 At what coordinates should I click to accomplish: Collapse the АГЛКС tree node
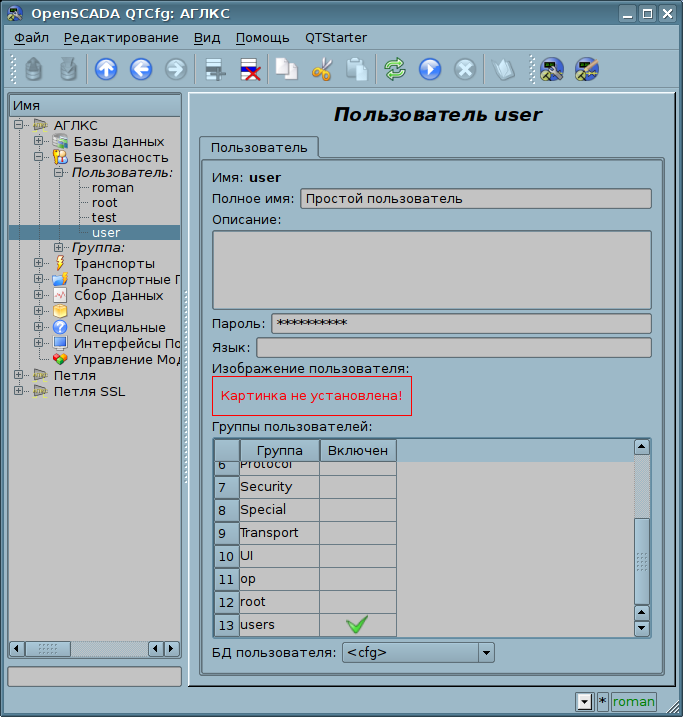tap(18, 124)
